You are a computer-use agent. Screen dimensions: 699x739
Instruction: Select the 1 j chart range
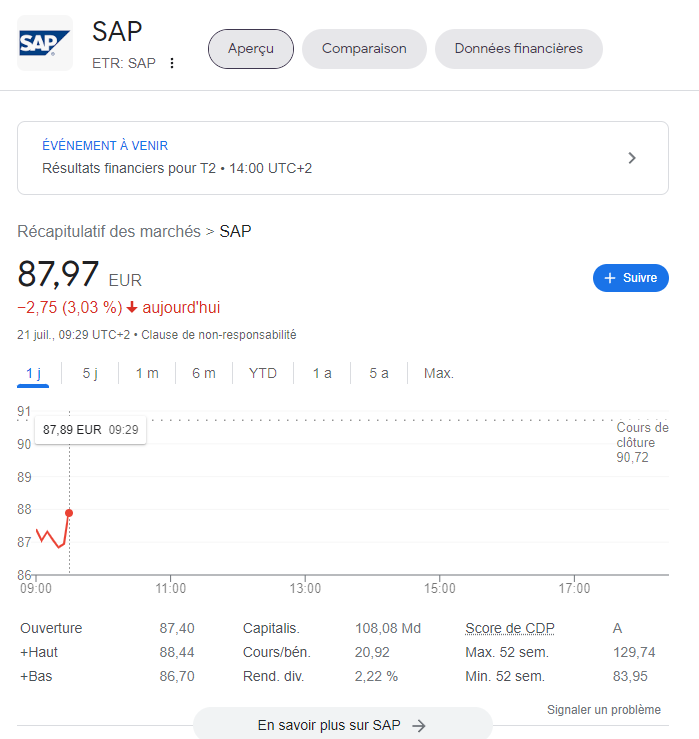[x=33, y=373]
